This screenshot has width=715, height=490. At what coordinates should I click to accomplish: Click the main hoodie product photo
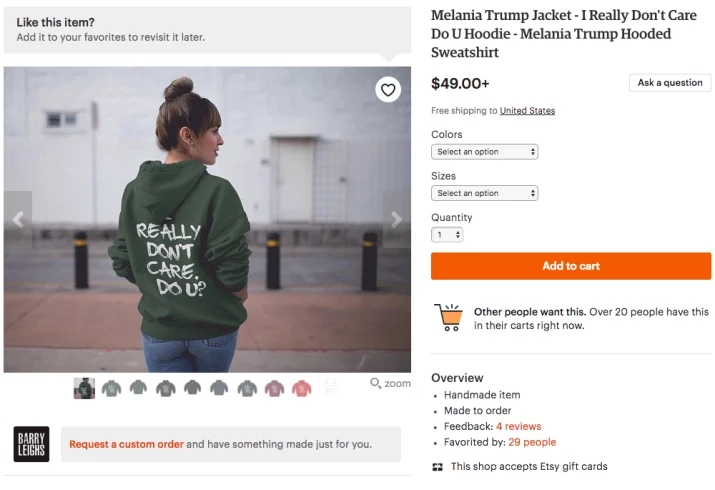pyautogui.click(x=207, y=219)
